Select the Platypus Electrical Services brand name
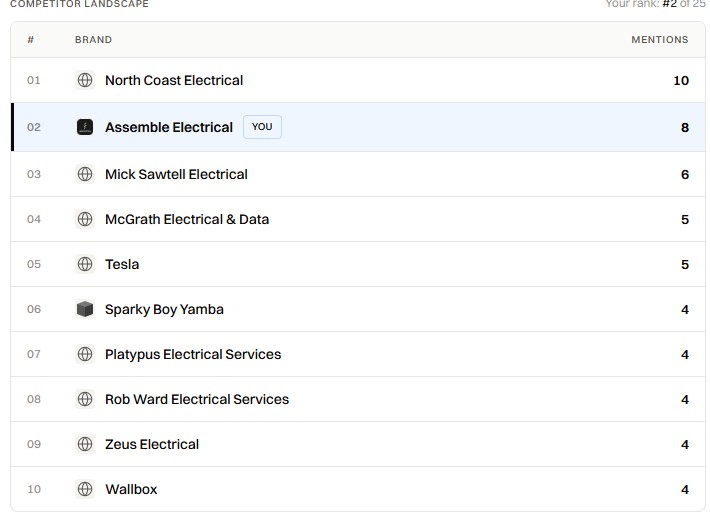Image resolution: width=710 pixels, height=512 pixels. click(193, 354)
